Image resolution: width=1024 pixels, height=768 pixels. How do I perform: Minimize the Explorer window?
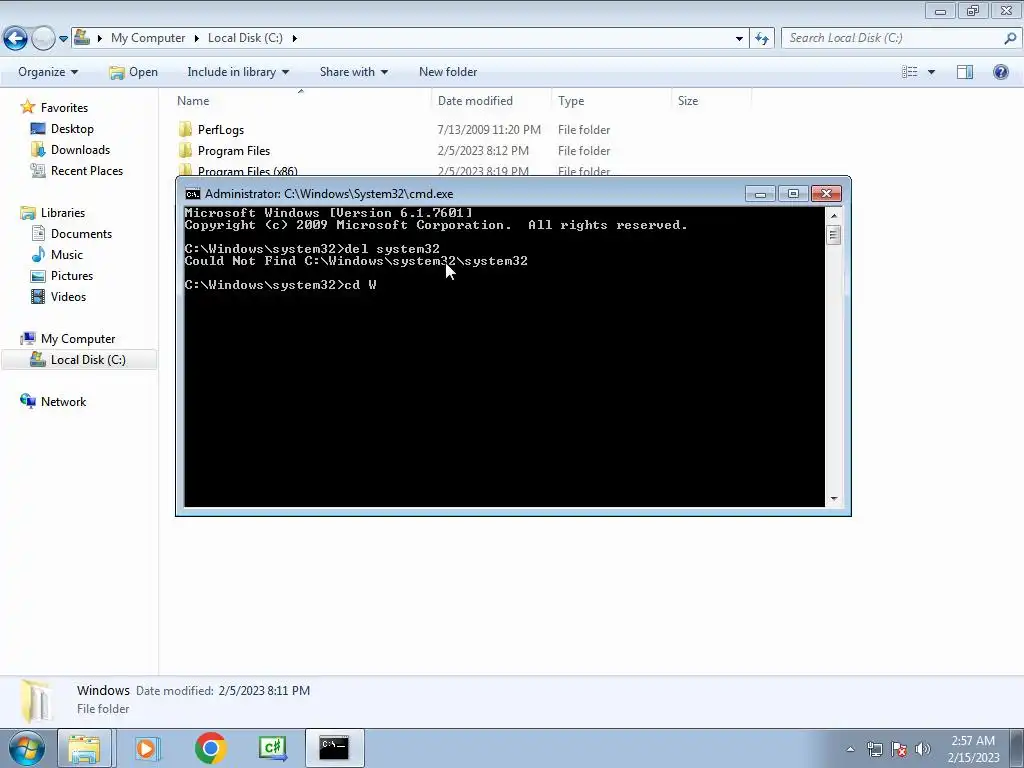pyautogui.click(x=940, y=10)
